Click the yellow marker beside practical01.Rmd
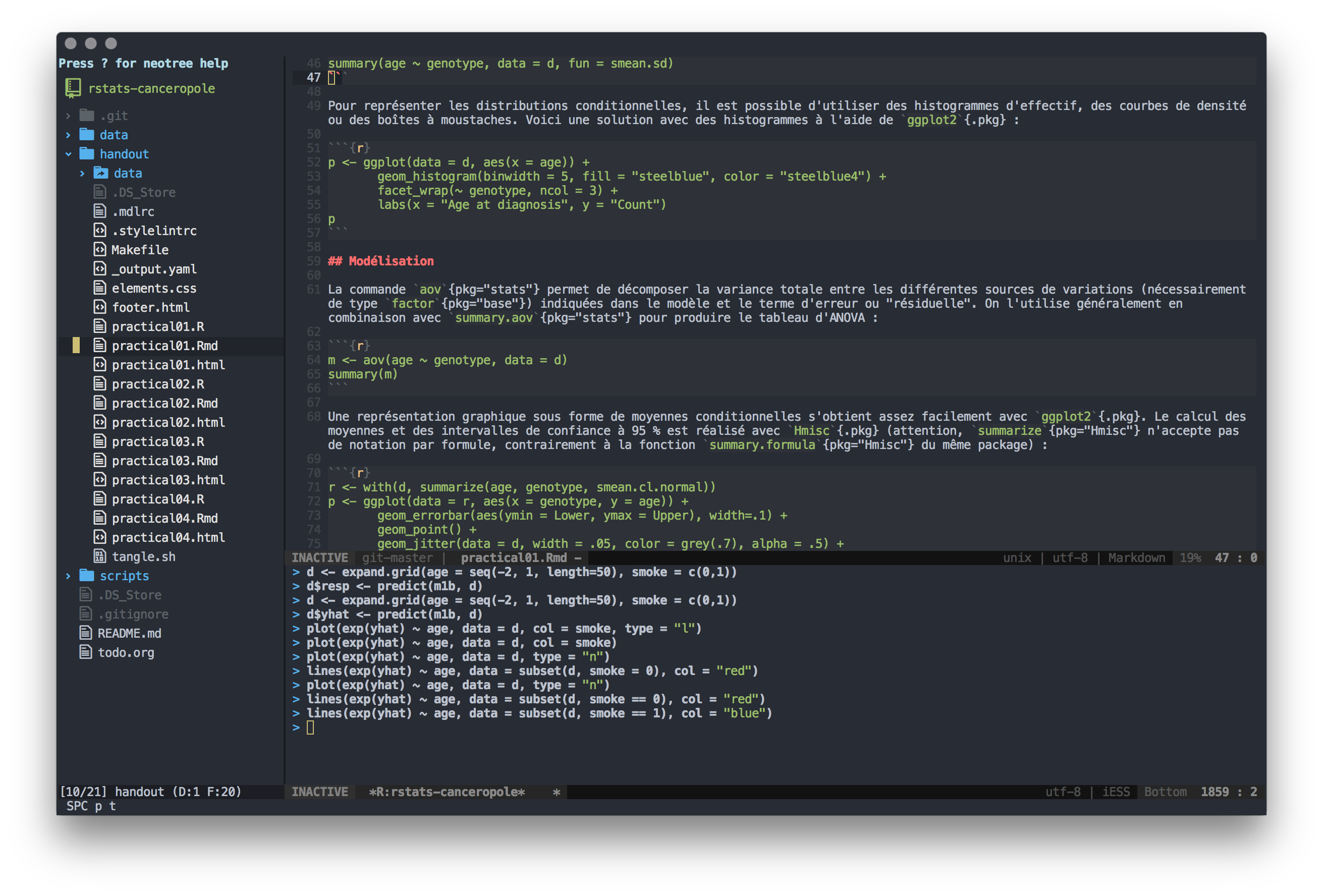Viewport: 1323px width, 896px height. pos(76,345)
